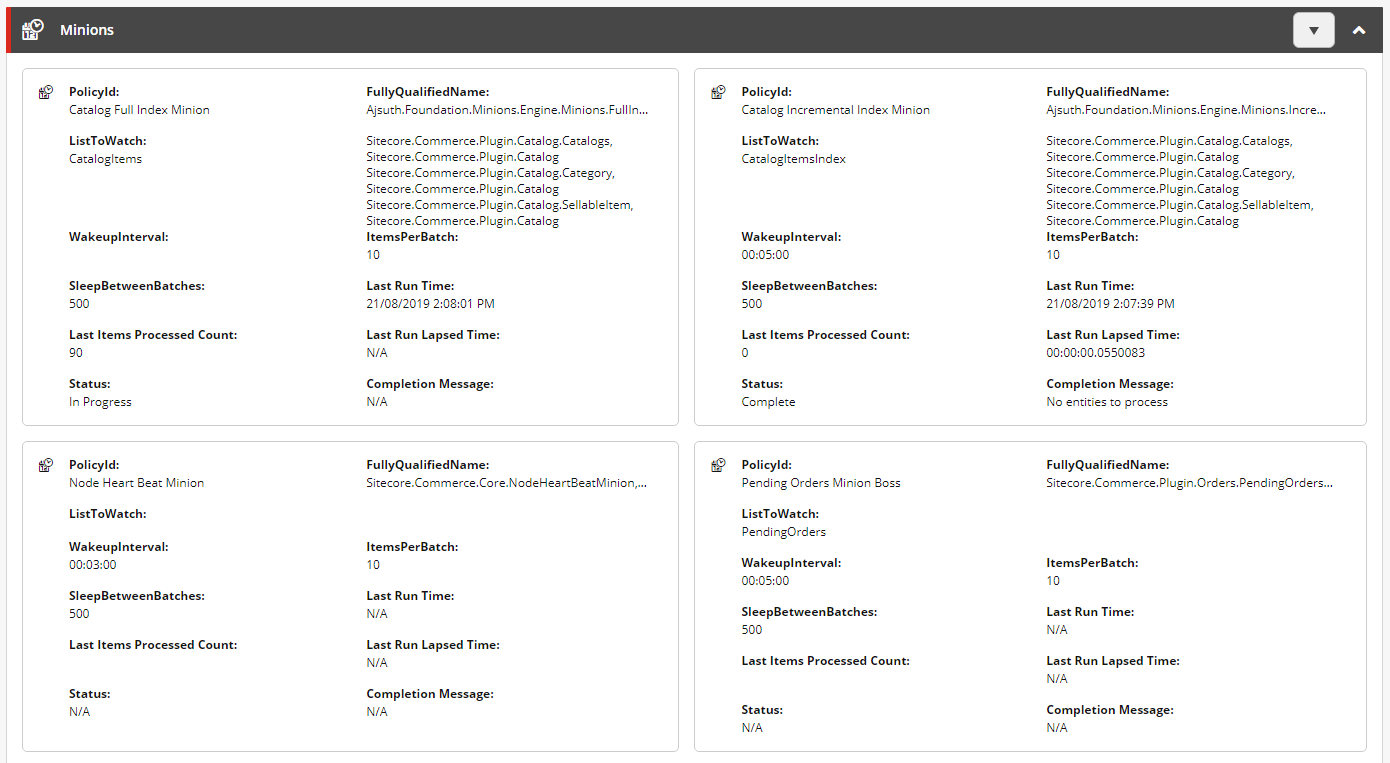Click the Last Items Processed Count '90'

[x=76, y=353]
